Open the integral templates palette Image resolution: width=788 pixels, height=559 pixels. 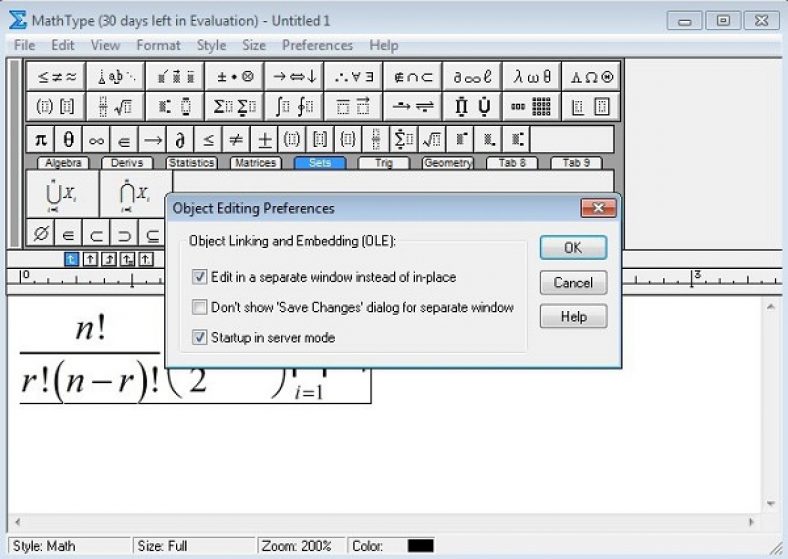[x=294, y=106]
